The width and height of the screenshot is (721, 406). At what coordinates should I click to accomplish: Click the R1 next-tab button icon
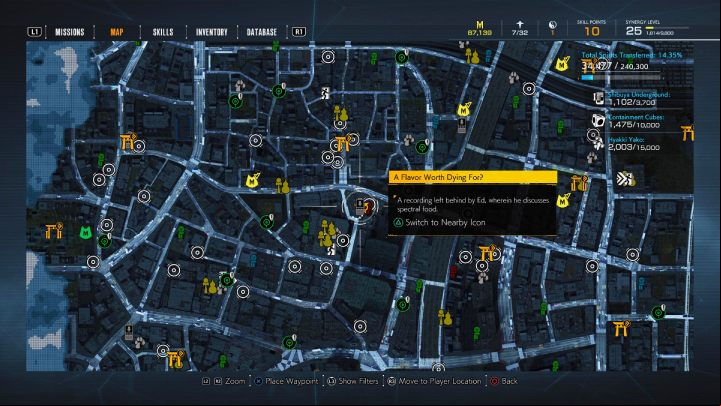coord(299,32)
